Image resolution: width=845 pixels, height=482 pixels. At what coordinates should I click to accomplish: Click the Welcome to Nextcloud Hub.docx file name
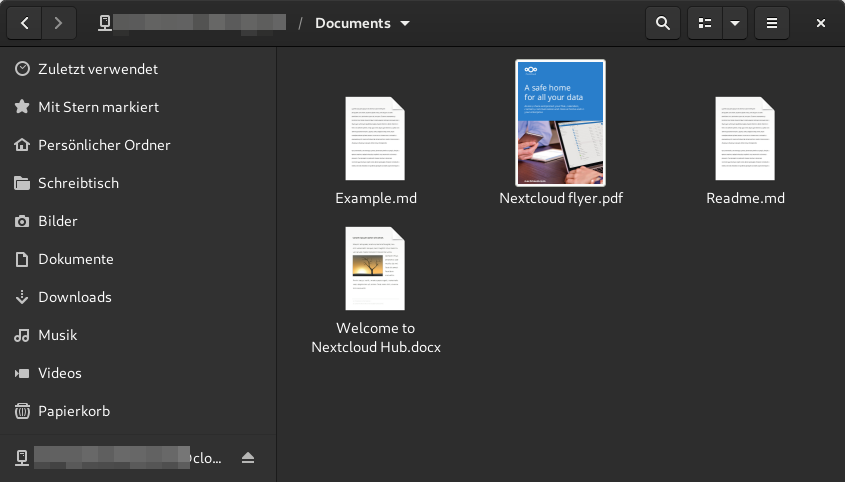click(376, 338)
